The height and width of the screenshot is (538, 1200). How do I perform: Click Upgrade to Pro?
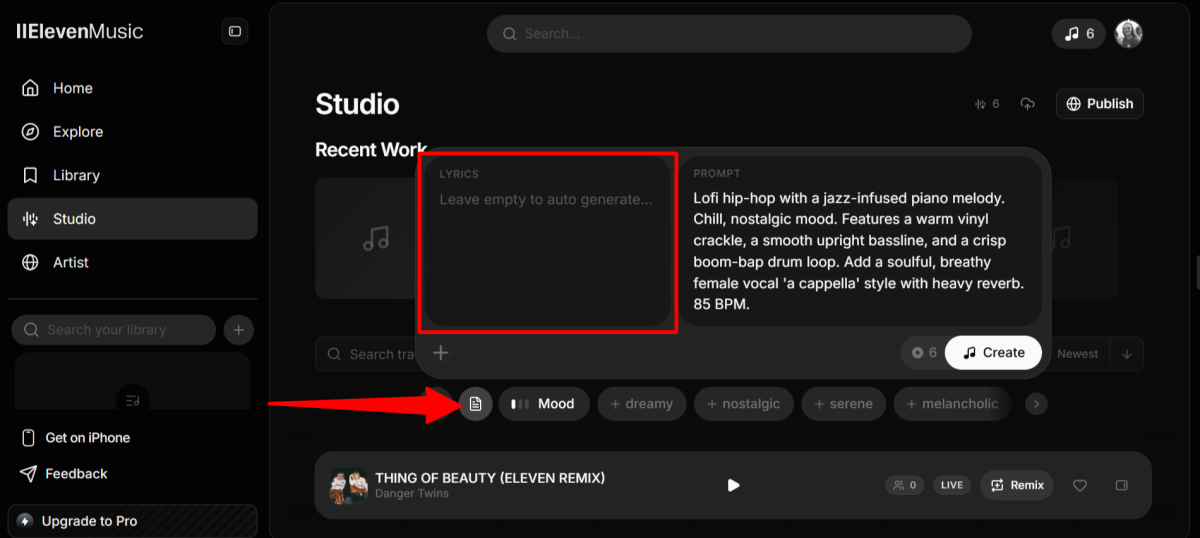click(x=132, y=521)
